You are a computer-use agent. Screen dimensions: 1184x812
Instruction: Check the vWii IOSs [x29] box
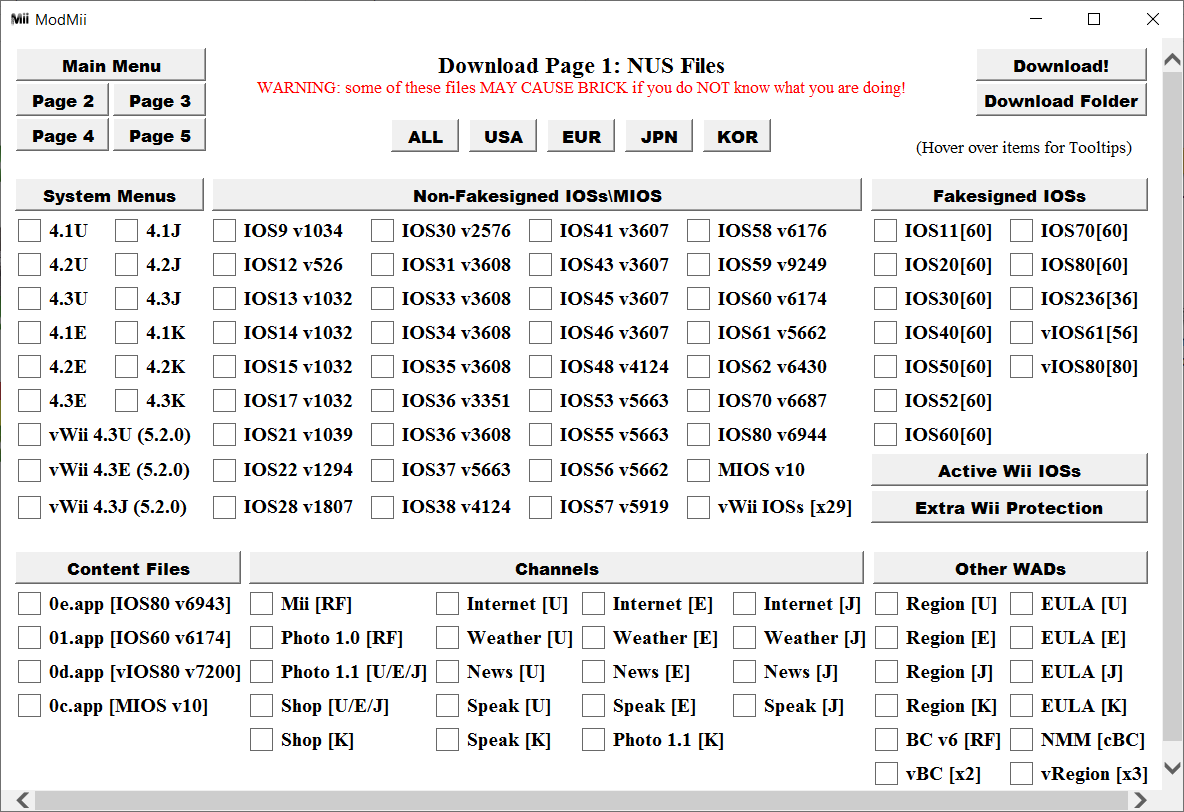click(x=698, y=506)
